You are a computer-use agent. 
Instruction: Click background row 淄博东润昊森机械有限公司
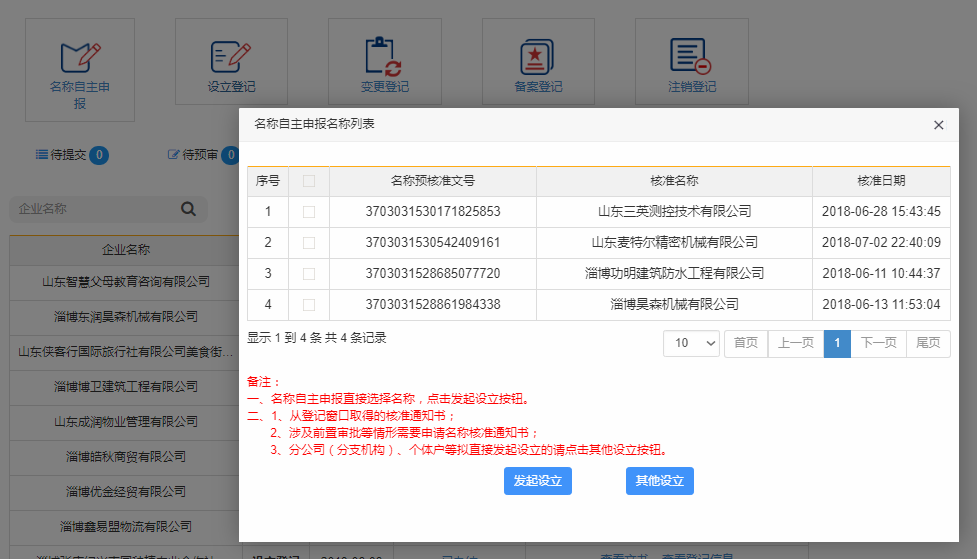click(x=126, y=317)
